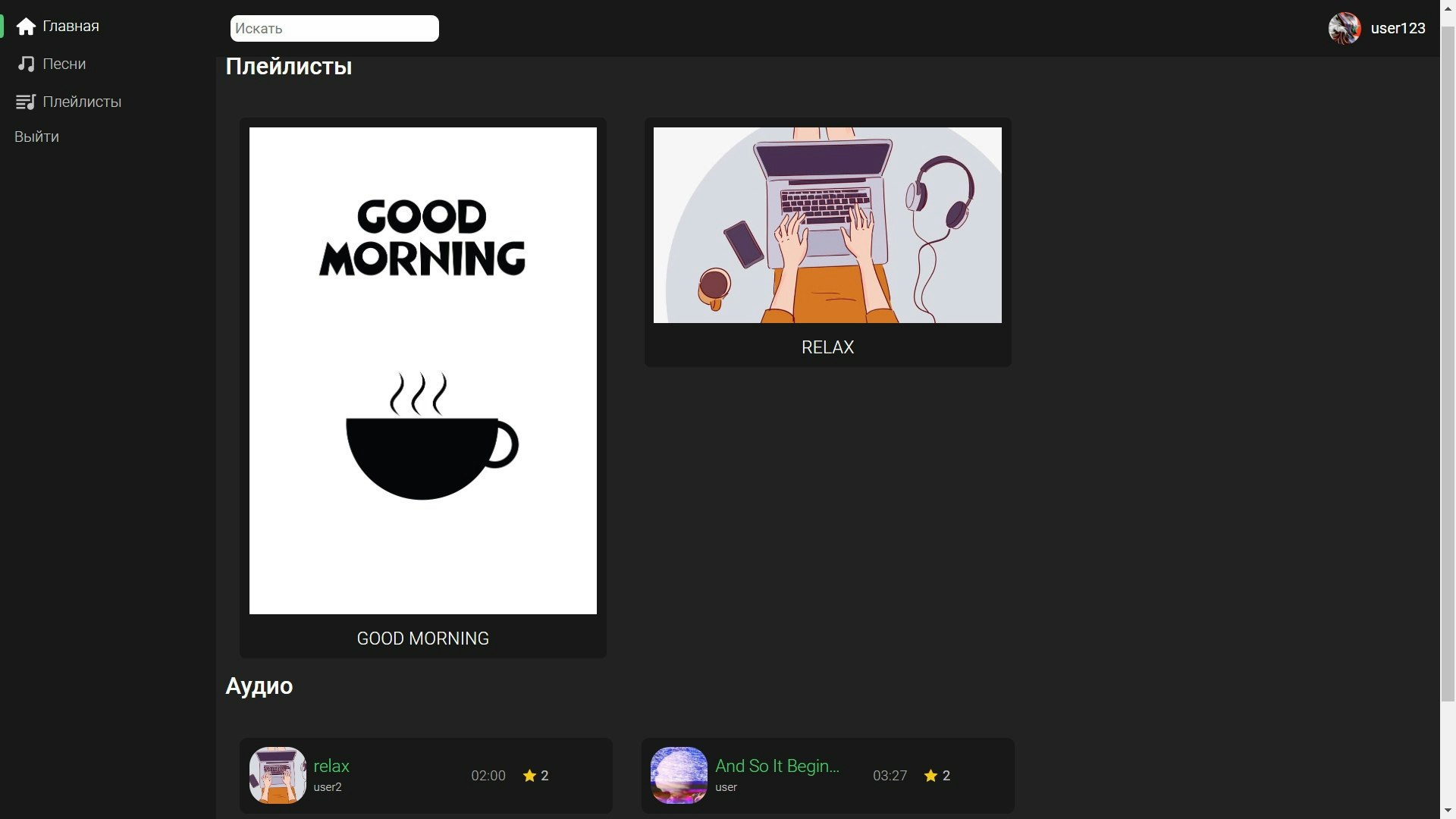Click the star rating icon on relax track
This screenshot has height=819, width=1456.
click(529, 776)
